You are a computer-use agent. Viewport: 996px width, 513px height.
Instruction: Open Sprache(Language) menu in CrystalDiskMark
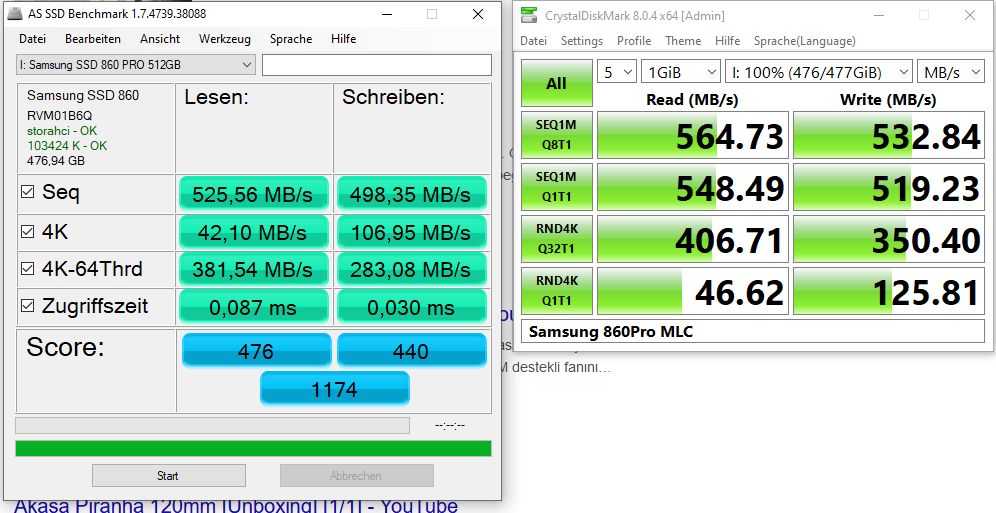[x=805, y=41]
